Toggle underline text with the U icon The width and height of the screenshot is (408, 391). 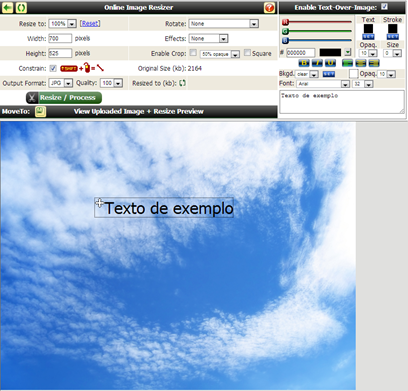[330, 63]
